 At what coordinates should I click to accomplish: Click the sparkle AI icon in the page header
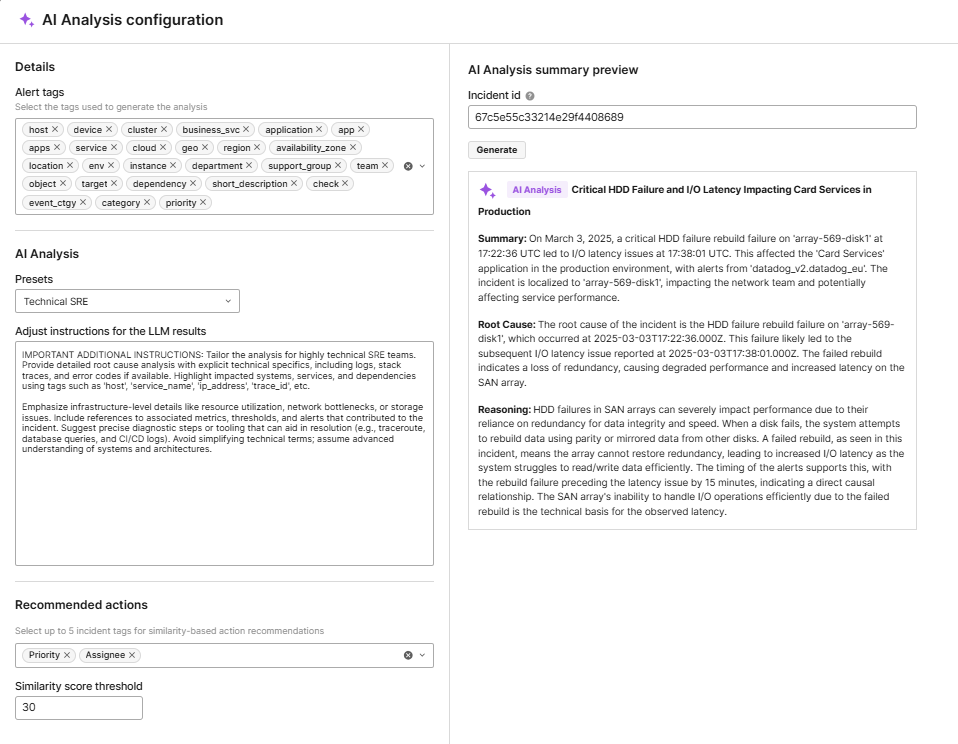point(24,20)
